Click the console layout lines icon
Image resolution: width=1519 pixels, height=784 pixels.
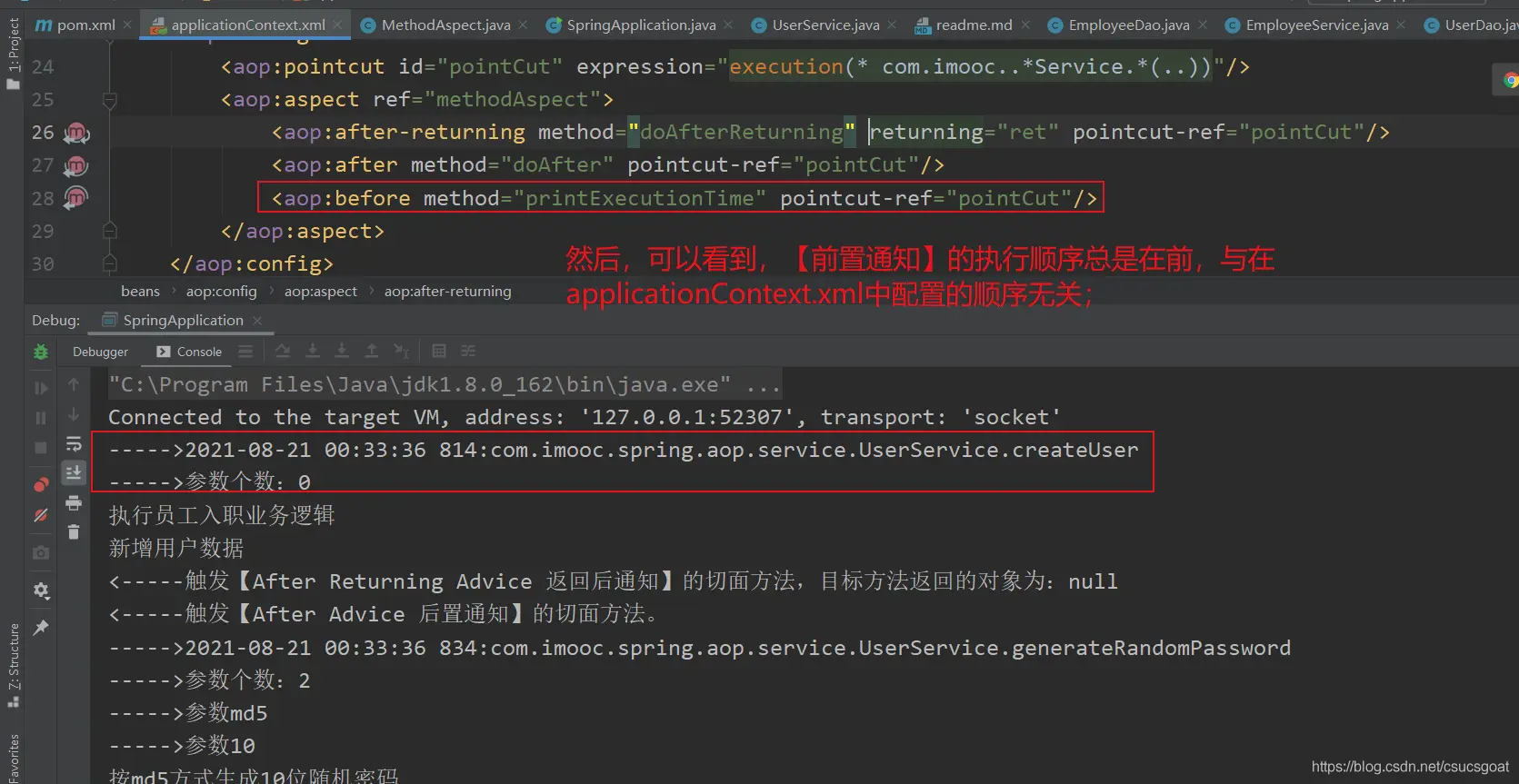(245, 351)
